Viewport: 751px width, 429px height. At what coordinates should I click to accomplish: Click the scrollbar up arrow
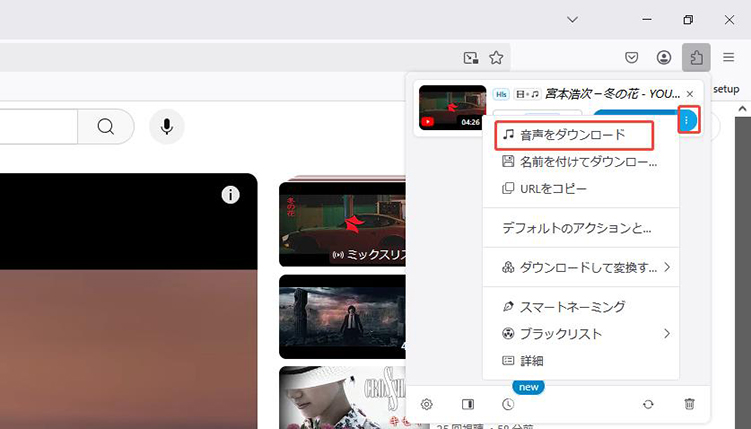(x=742, y=109)
